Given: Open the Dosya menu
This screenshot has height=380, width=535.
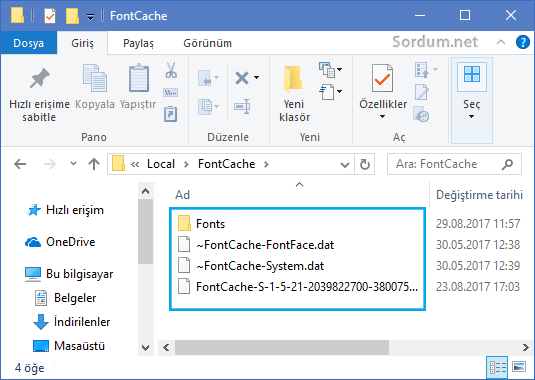Looking at the screenshot, I should (x=29, y=43).
